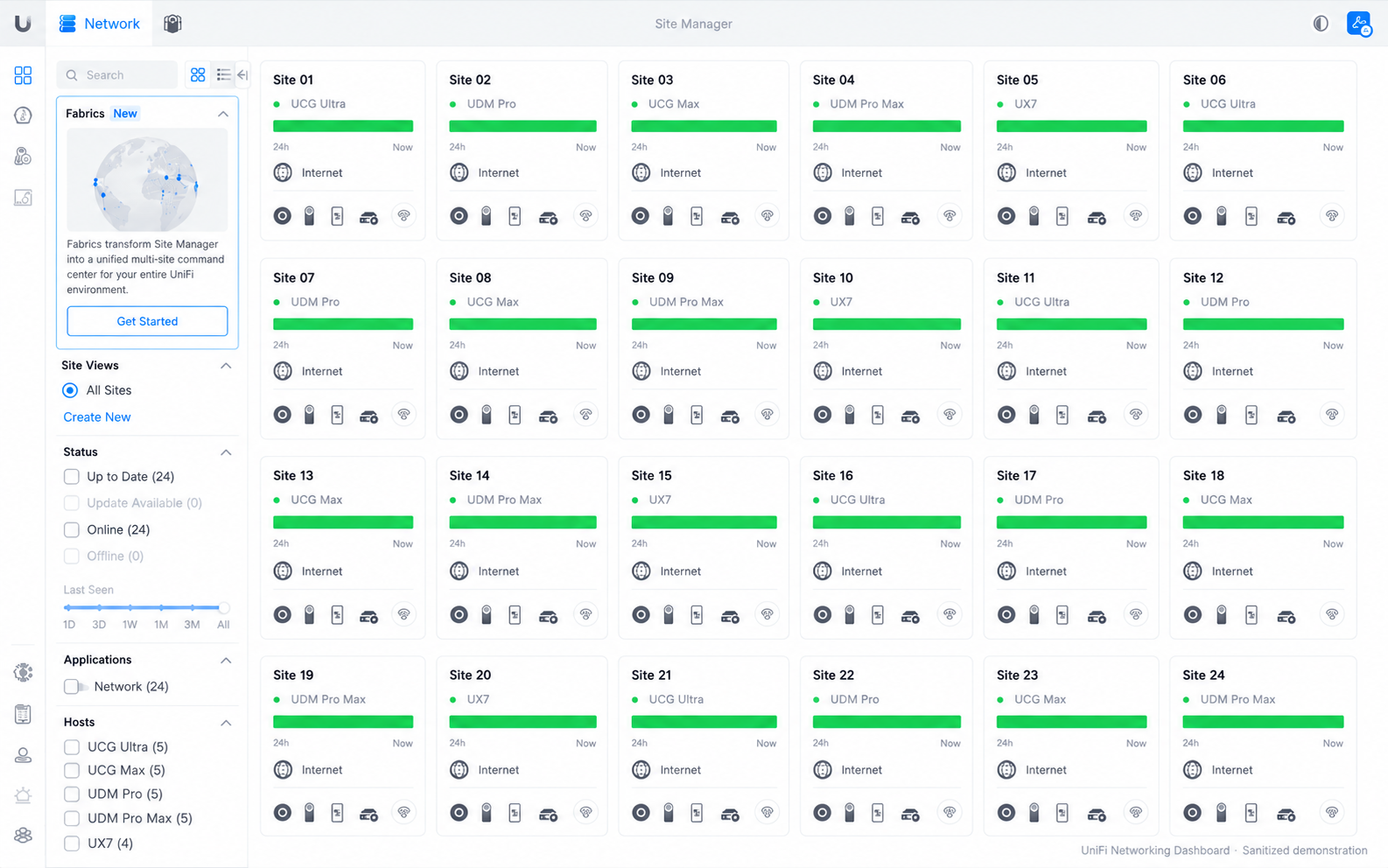Screen dimensions: 1388x868
Task: Click the "UDM Pro Max" label on Site 04
Action: [x=866, y=104]
